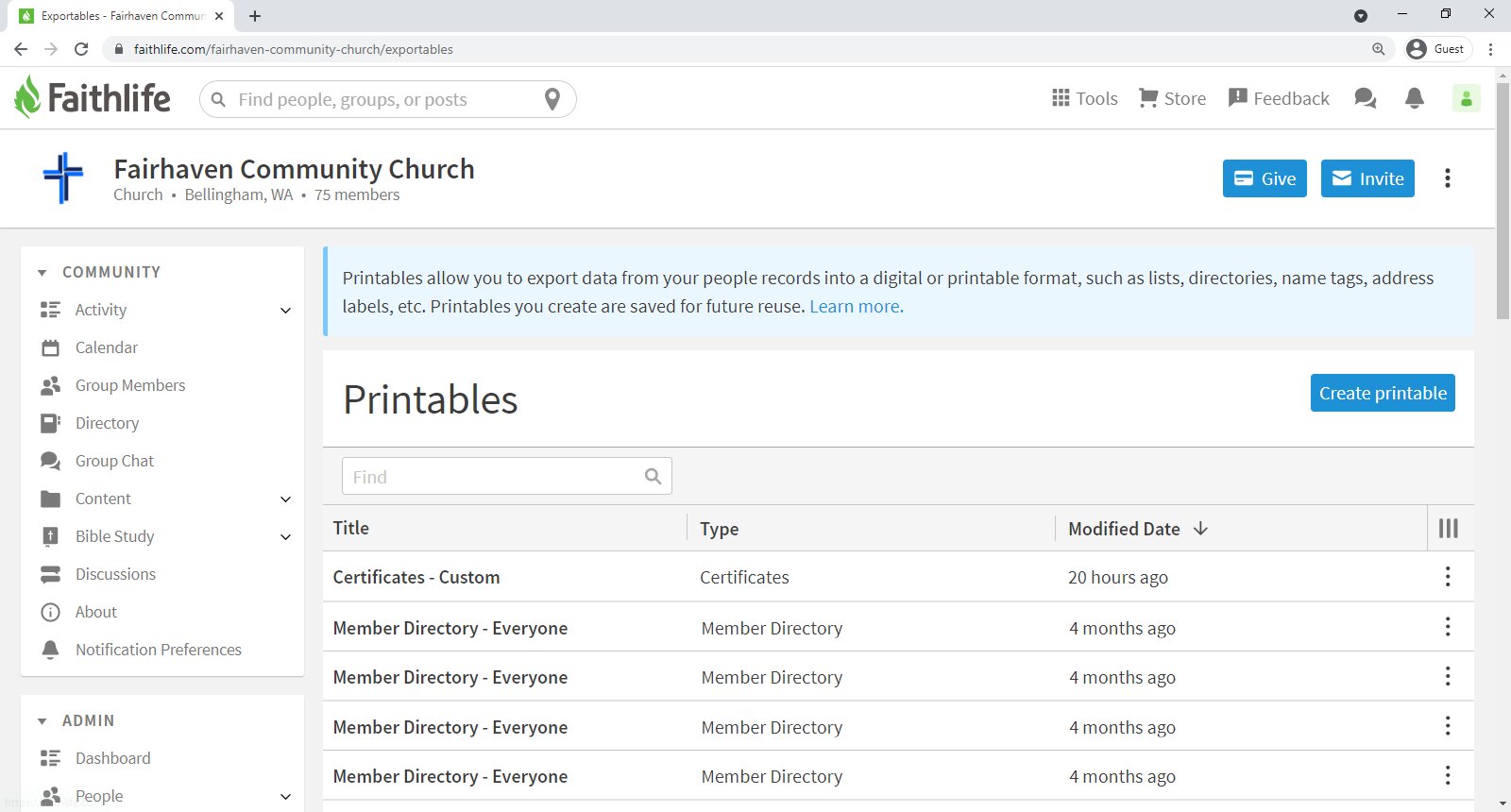Click the Content folder icon

tap(51, 499)
